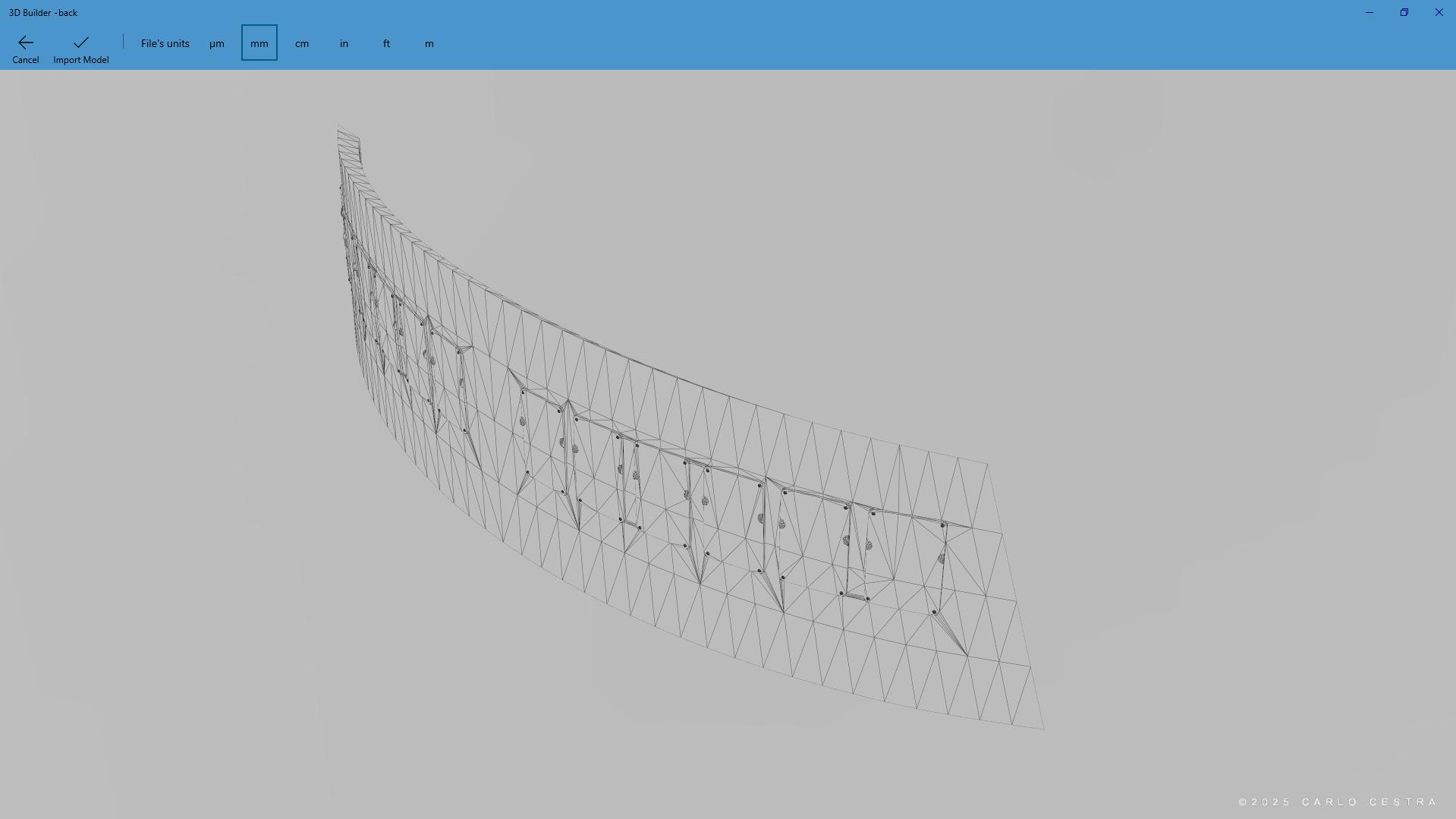Switch the file's units to inches
This screenshot has height=819, width=1456.
point(344,43)
